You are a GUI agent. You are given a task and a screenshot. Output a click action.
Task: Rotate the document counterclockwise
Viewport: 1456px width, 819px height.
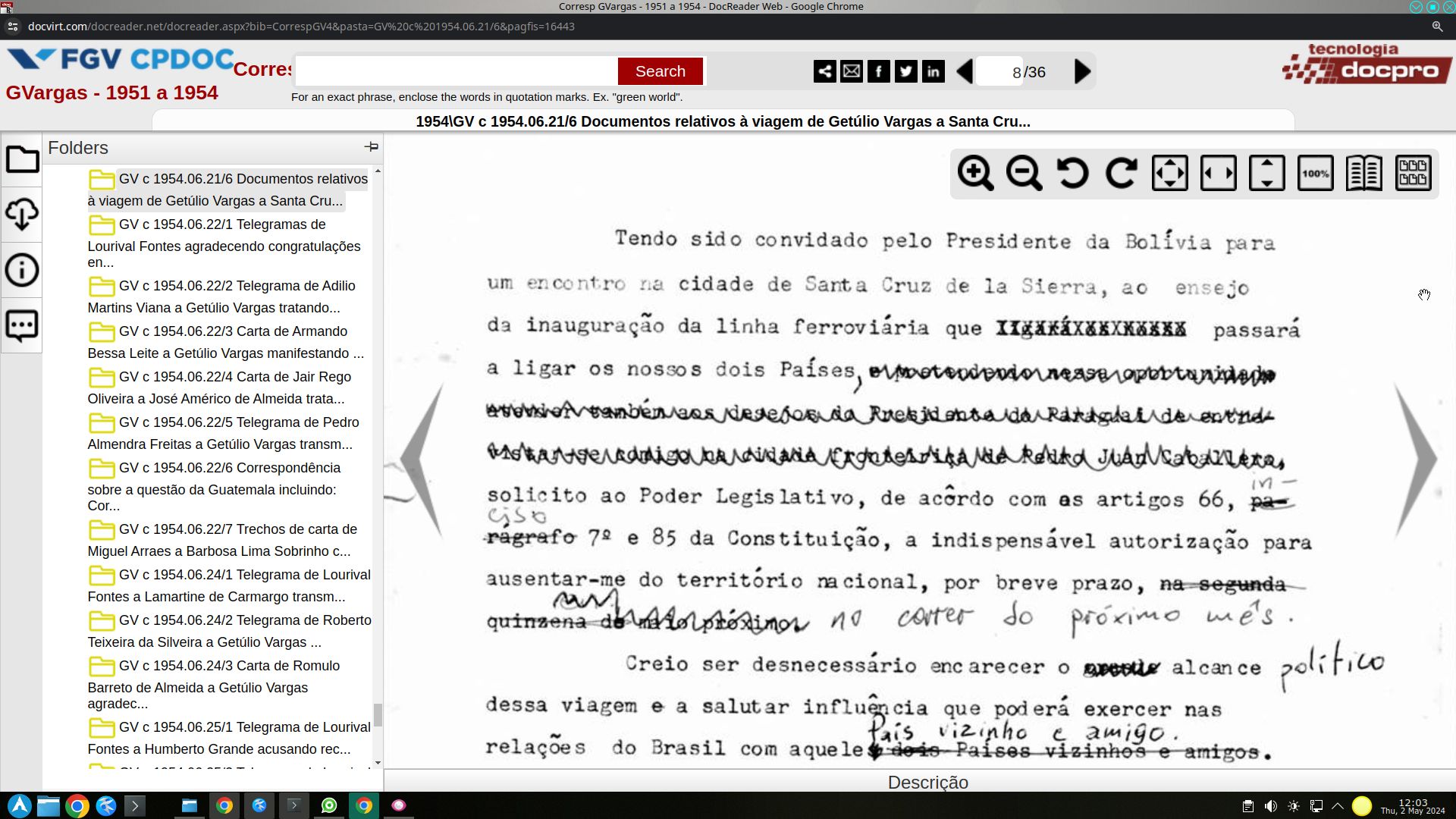tap(1072, 174)
